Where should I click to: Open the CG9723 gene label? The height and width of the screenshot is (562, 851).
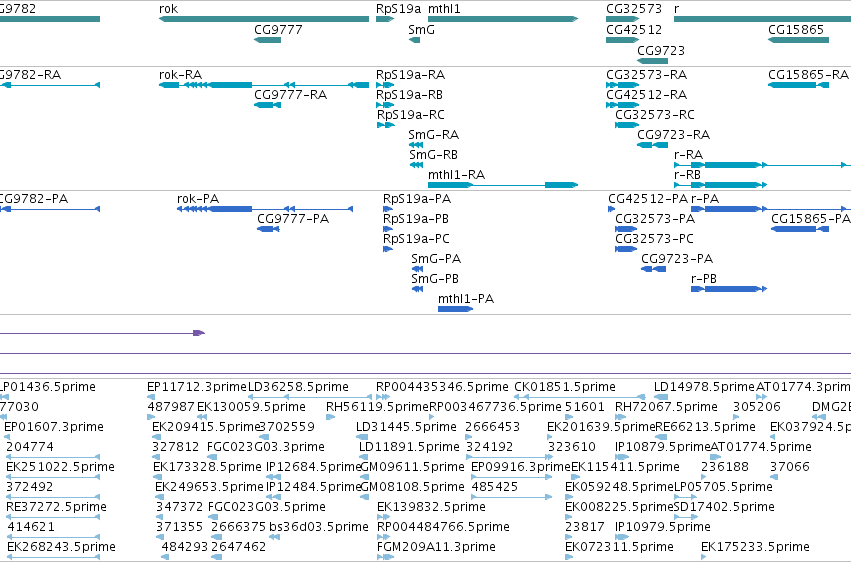pyautogui.click(x=661, y=51)
